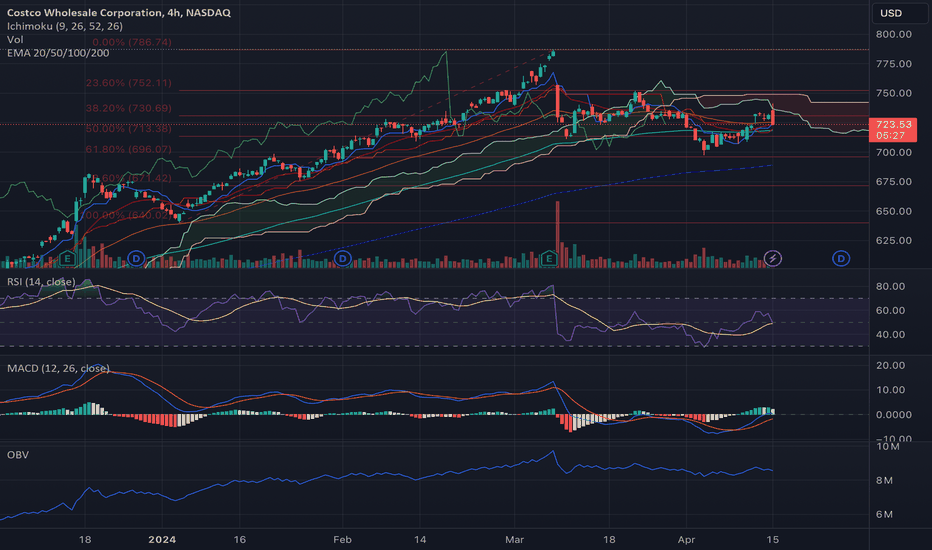
Task: Click the EMA 20/50/100/200 indicator label
Action: pos(58,54)
